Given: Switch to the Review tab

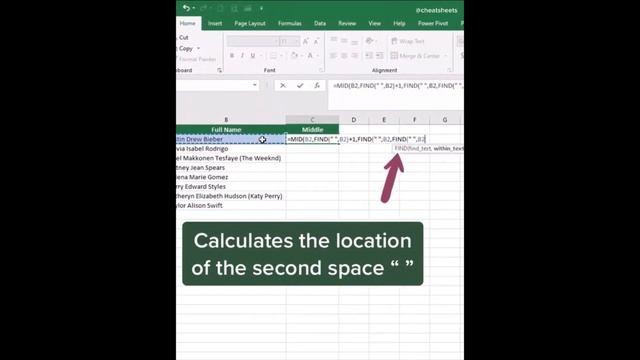Looking at the screenshot, I should tap(347, 23).
